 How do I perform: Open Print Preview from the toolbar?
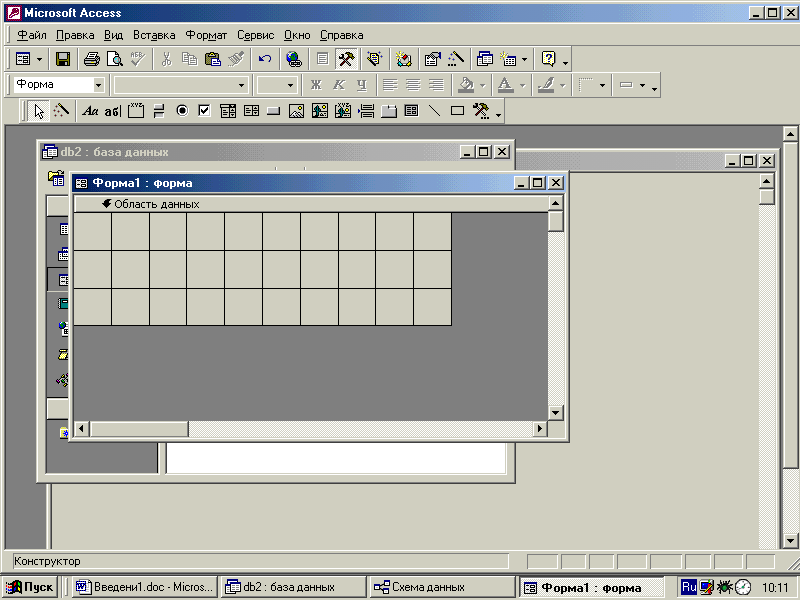click(x=115, y=59)
